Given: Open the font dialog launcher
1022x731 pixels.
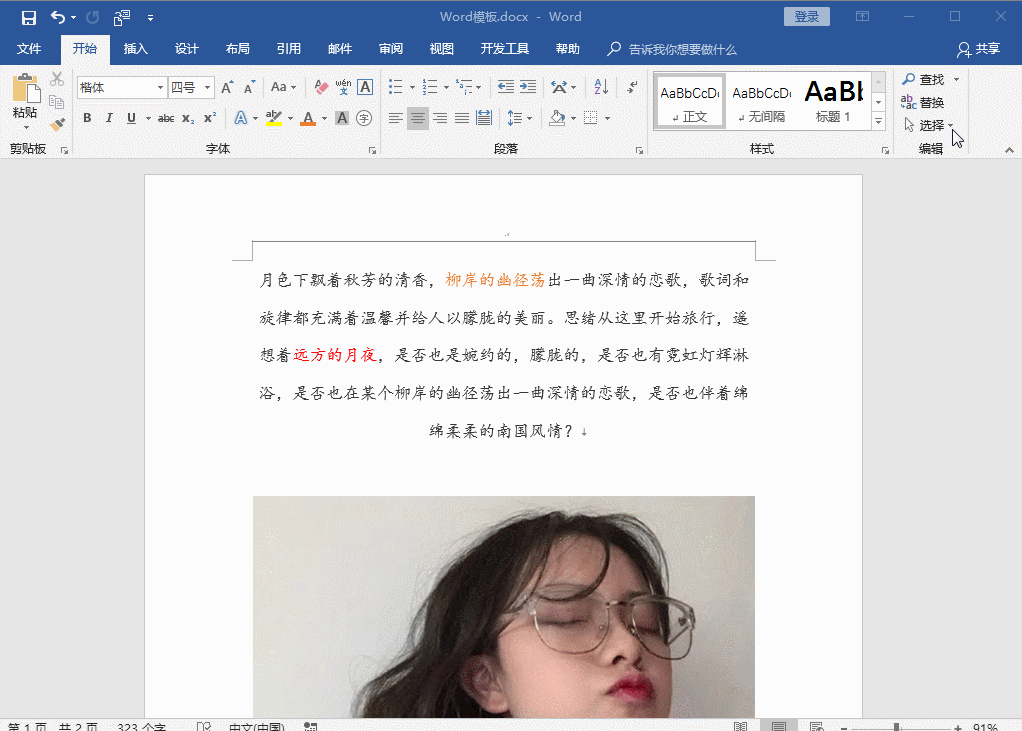Looking at the screenshot, I should pyautogui.click(x=372, y=150).
